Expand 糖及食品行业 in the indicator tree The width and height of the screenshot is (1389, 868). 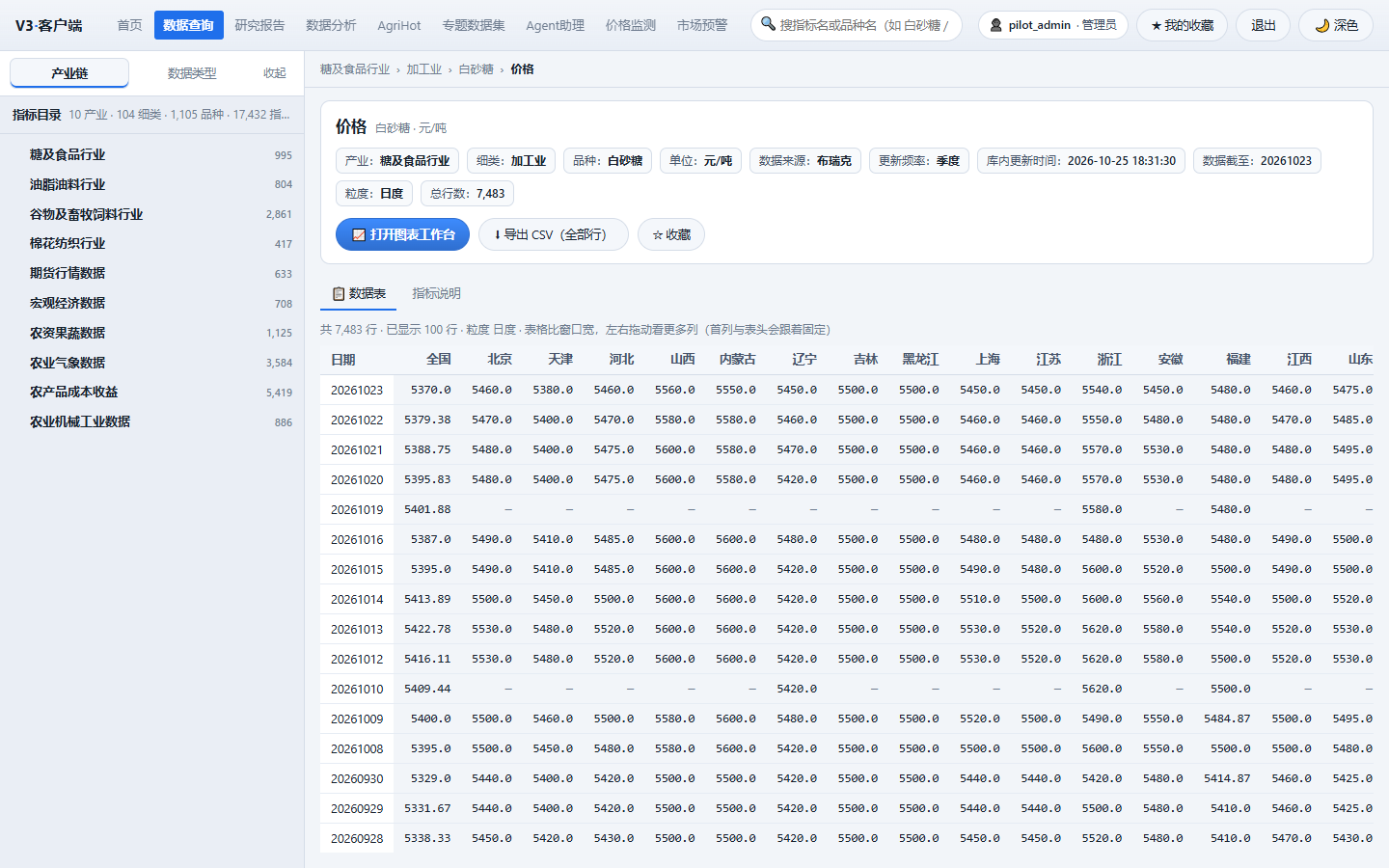coord(152,154)
